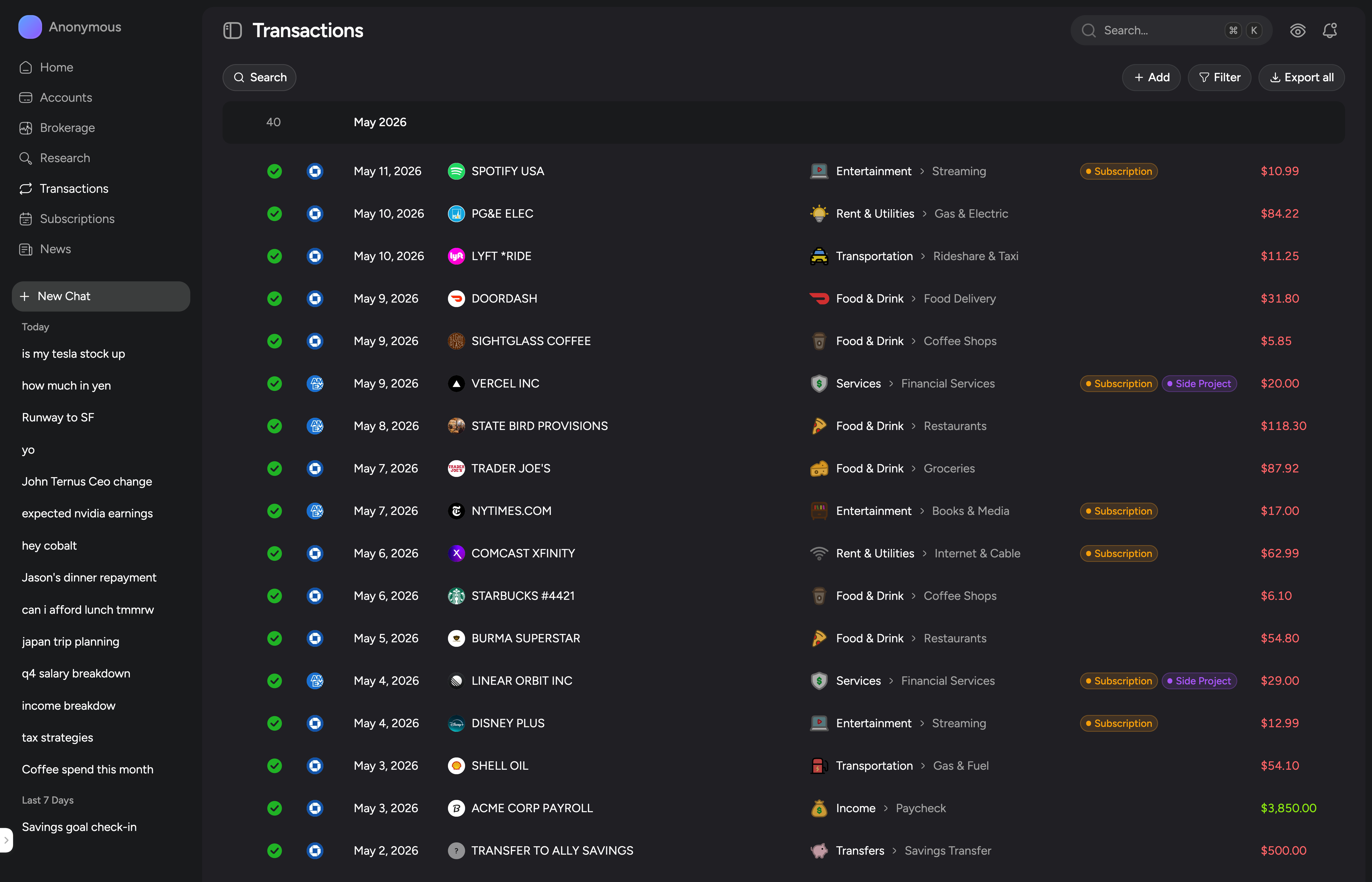Image resolution: width=1372 pixels, height=882 pixels.
Task: Click the $3,850.00 payroll amount
Action: tap(1288, 808)
